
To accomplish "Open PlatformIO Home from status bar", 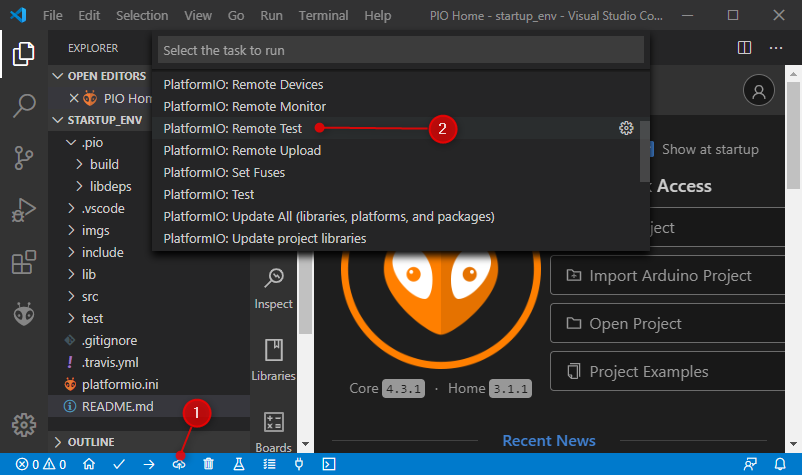I will click(x=89, y=464).
